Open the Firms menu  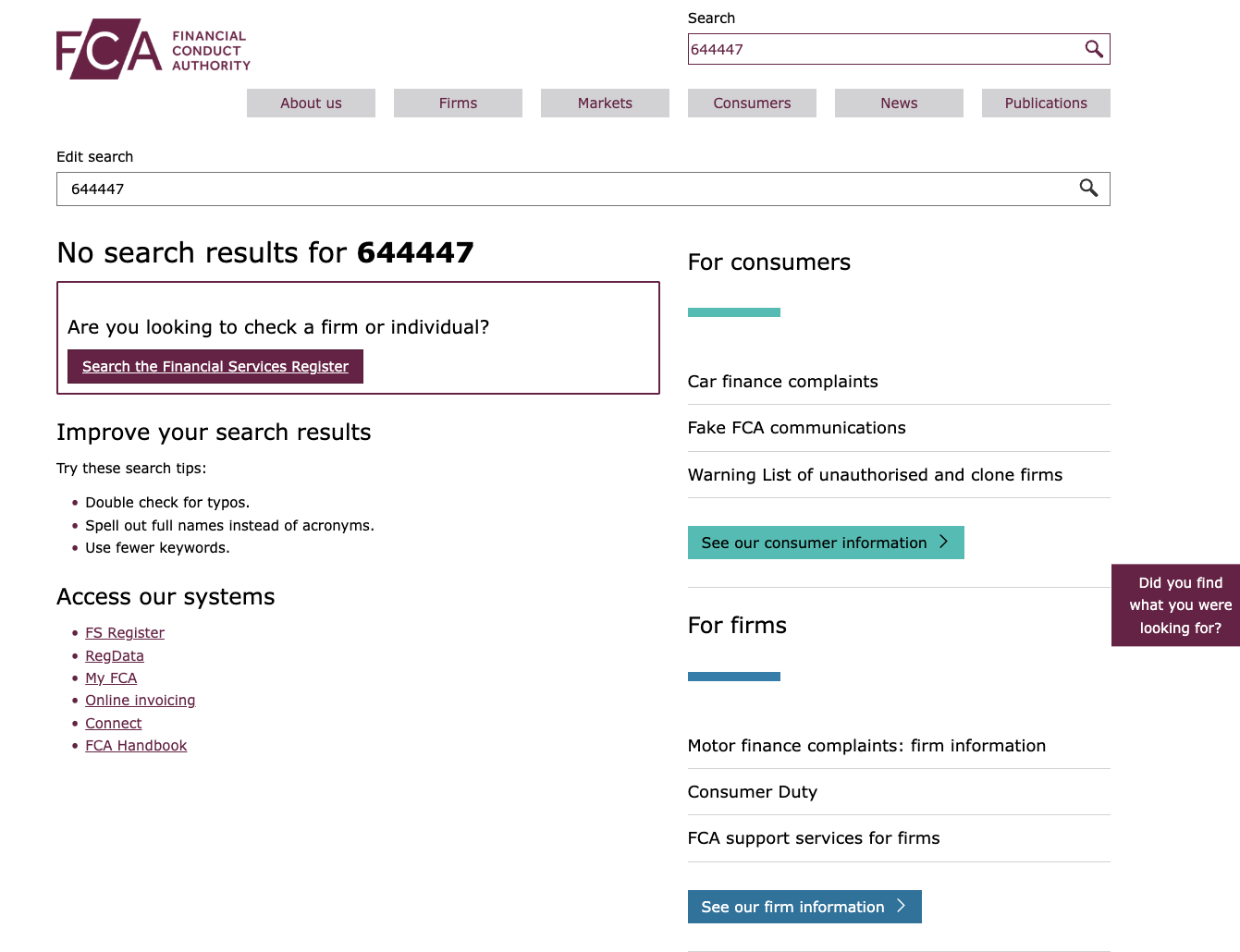coord(458,104)
